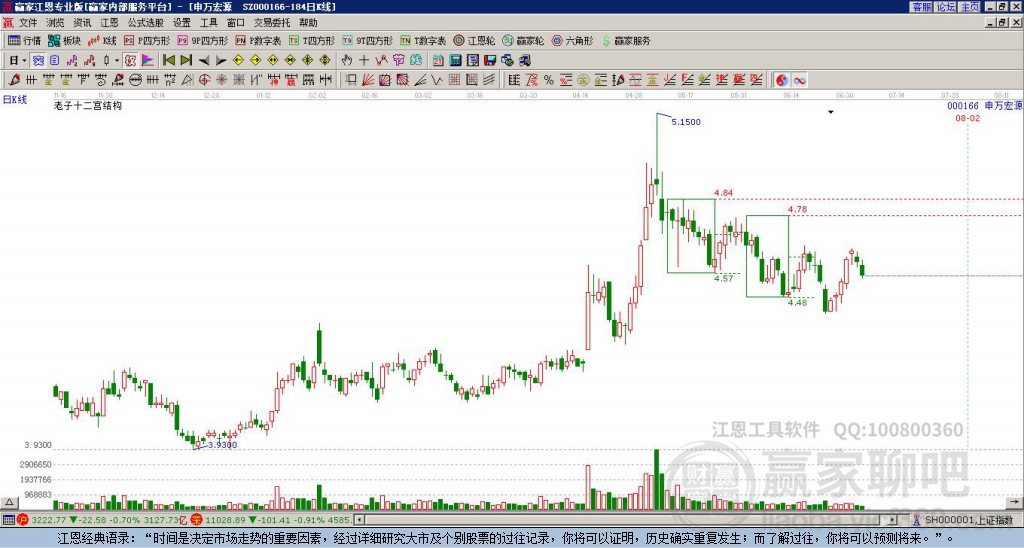The image size is (1024, 548).
Task: Open the 文件 menu
Action: click(28, 23)
